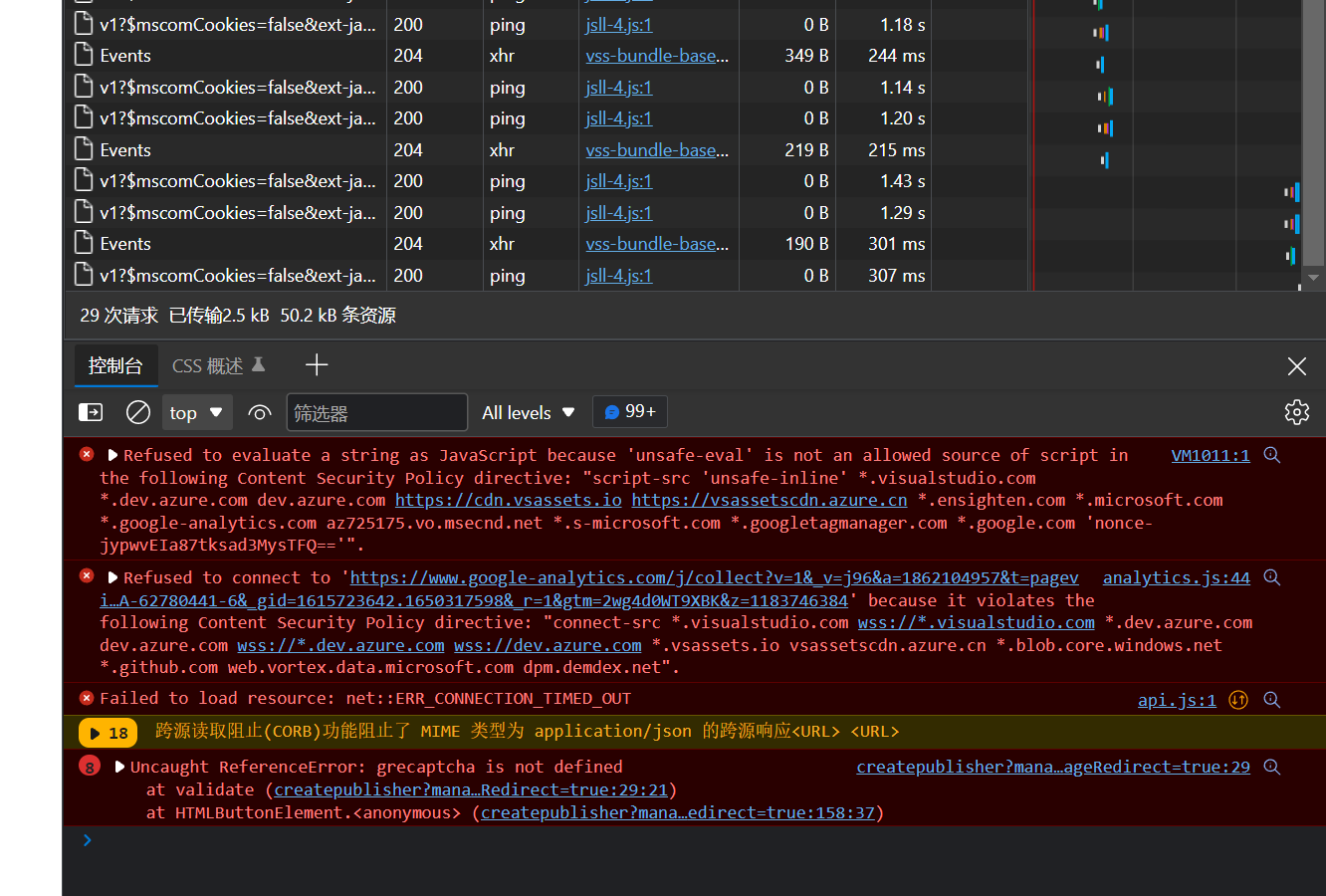Click inside the 筛选器 filter field

(376, 411)
